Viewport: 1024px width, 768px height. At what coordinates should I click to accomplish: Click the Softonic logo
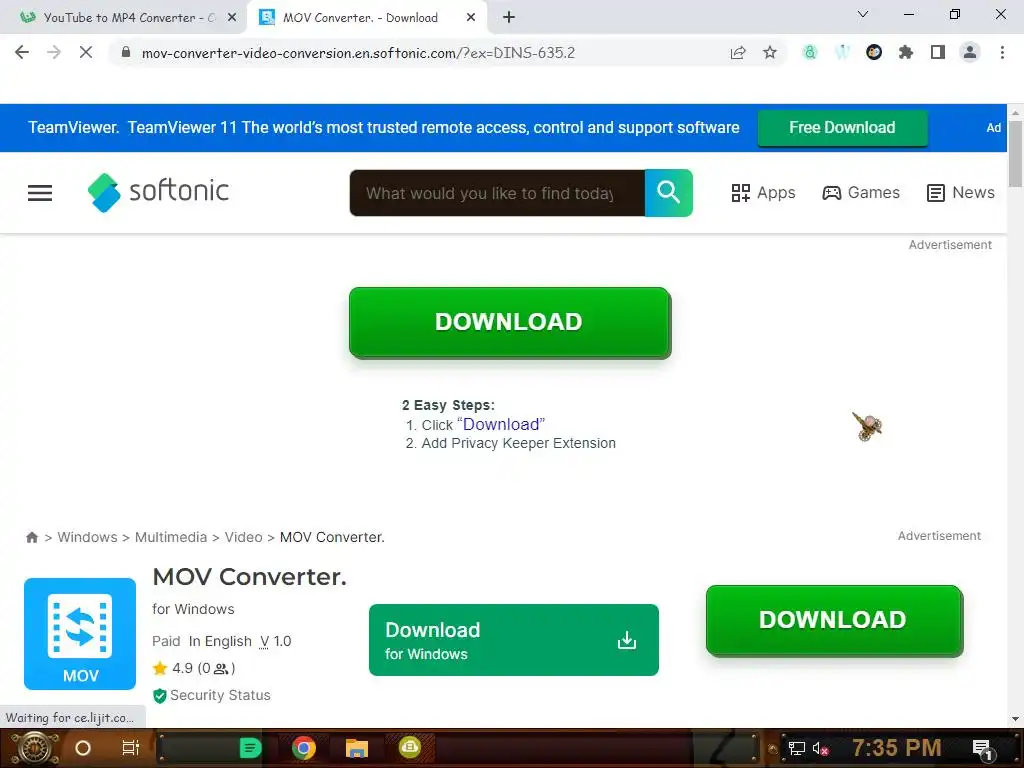coord(159,192)
